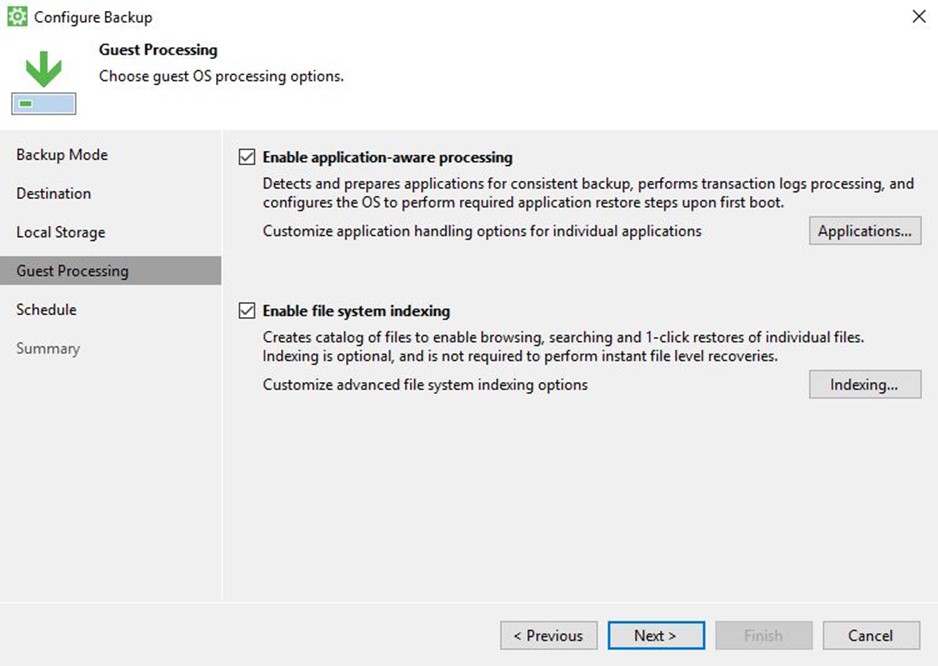Click the Enable file system indexing label
The width and height of the screenshot is (938, 666).
pyautogui.click(x=357, y=311)
